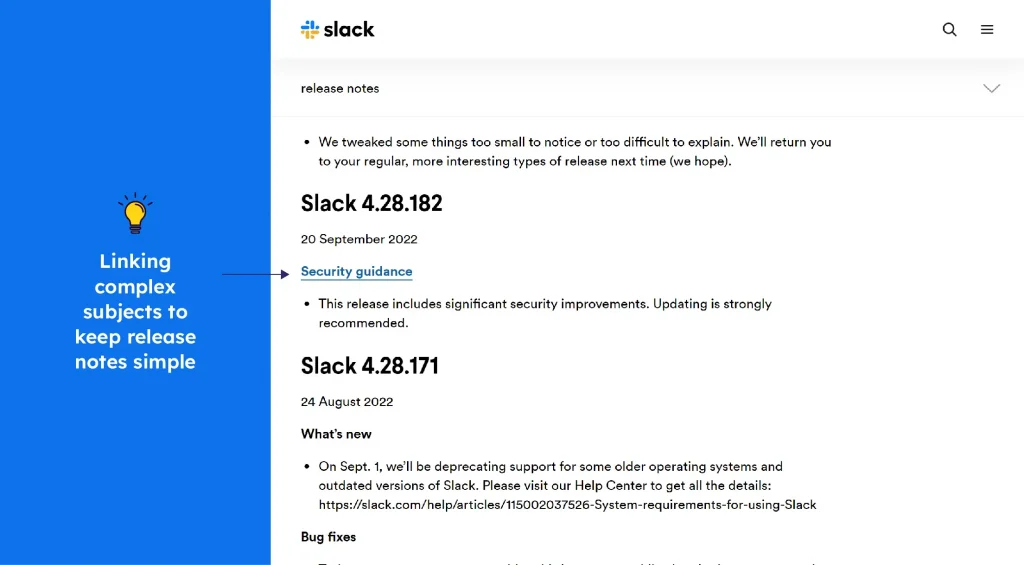1024x565 pixels.
Task: Click the 'On Sept. 1' deprecating support bullet
Action: pos(568,485)
